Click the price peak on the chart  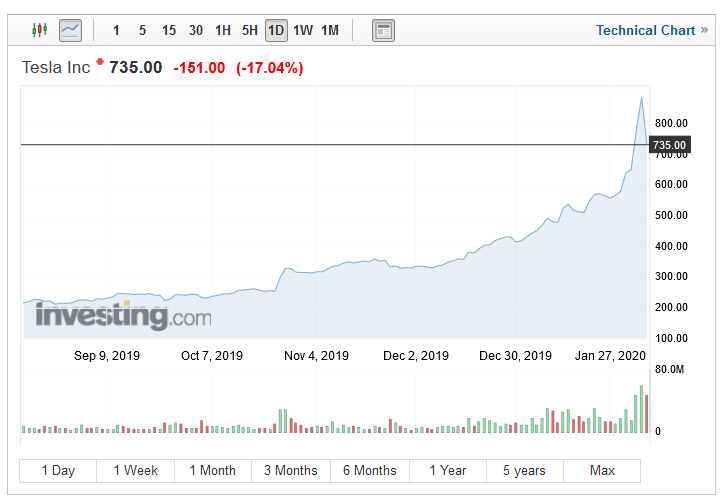[x=641, y=98]
